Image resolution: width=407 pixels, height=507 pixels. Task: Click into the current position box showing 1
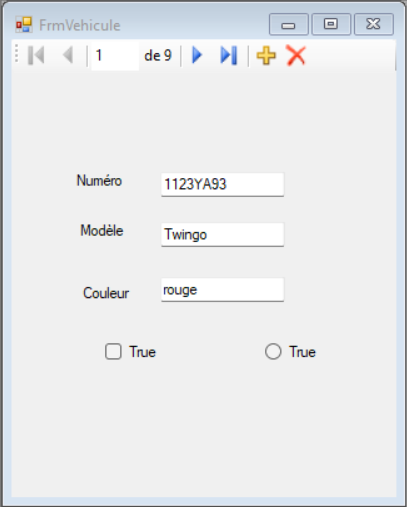115,56
